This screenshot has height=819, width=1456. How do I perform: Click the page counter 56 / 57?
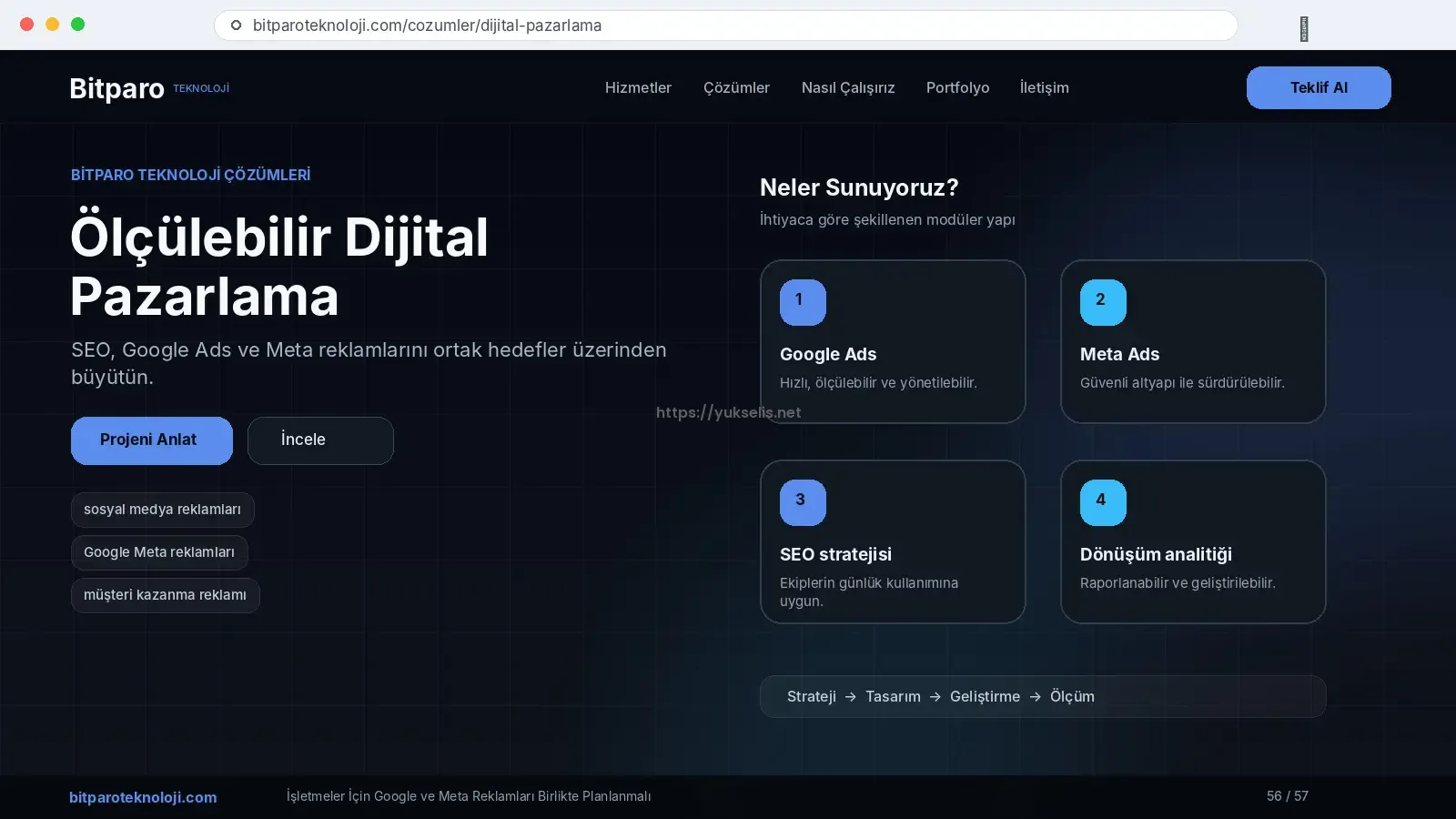(1288, 796)
